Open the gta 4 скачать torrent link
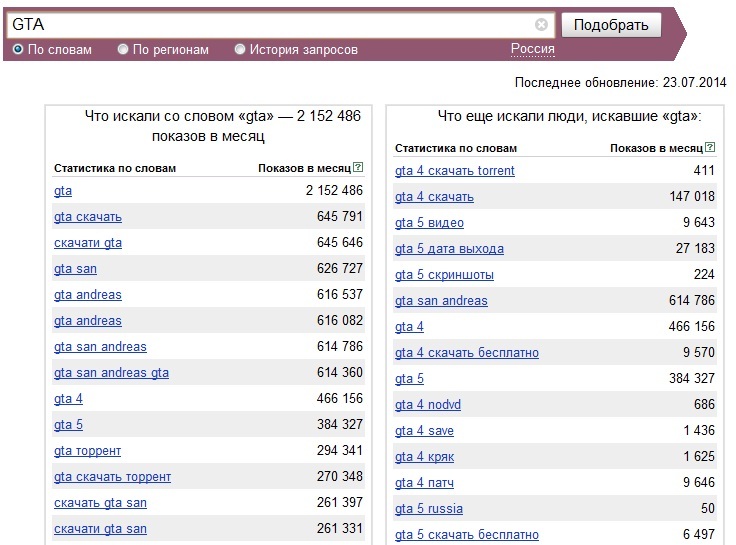The width and height of the screenshot is (736, 545). pyautogui.click(x=455, y=171)
